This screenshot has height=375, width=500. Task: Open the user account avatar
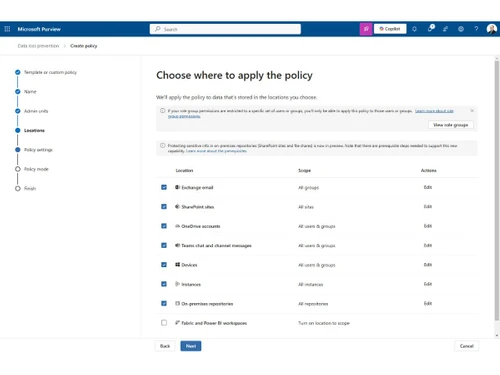492,29
